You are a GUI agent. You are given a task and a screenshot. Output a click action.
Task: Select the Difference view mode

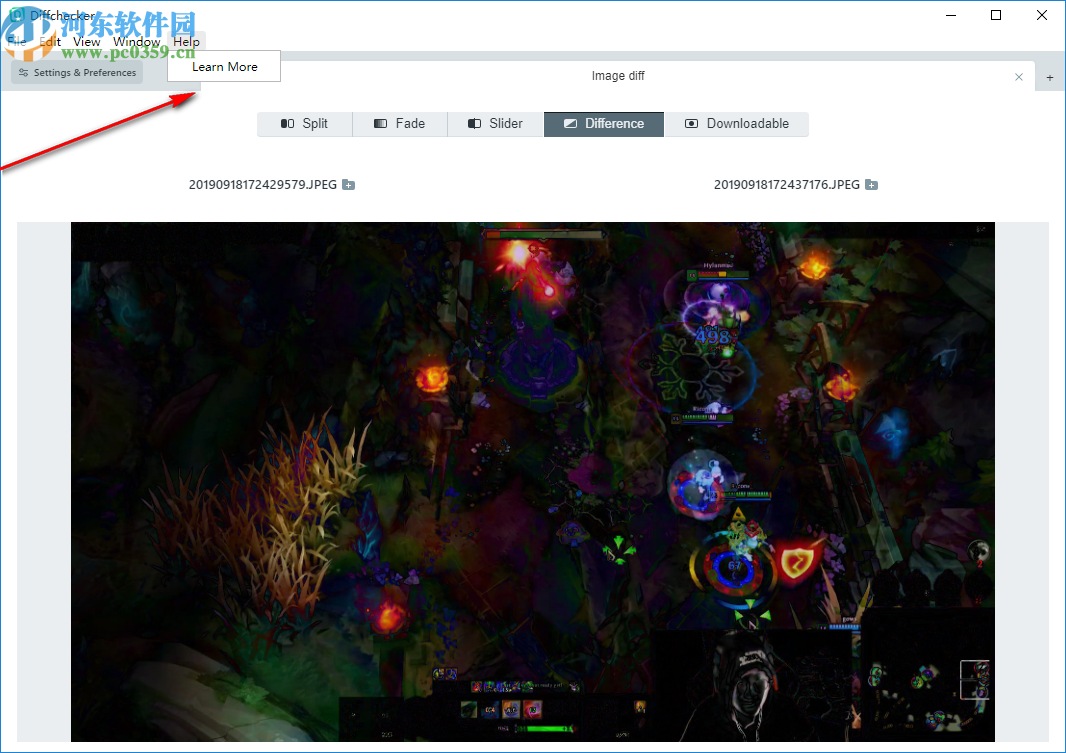pos(604,124)
